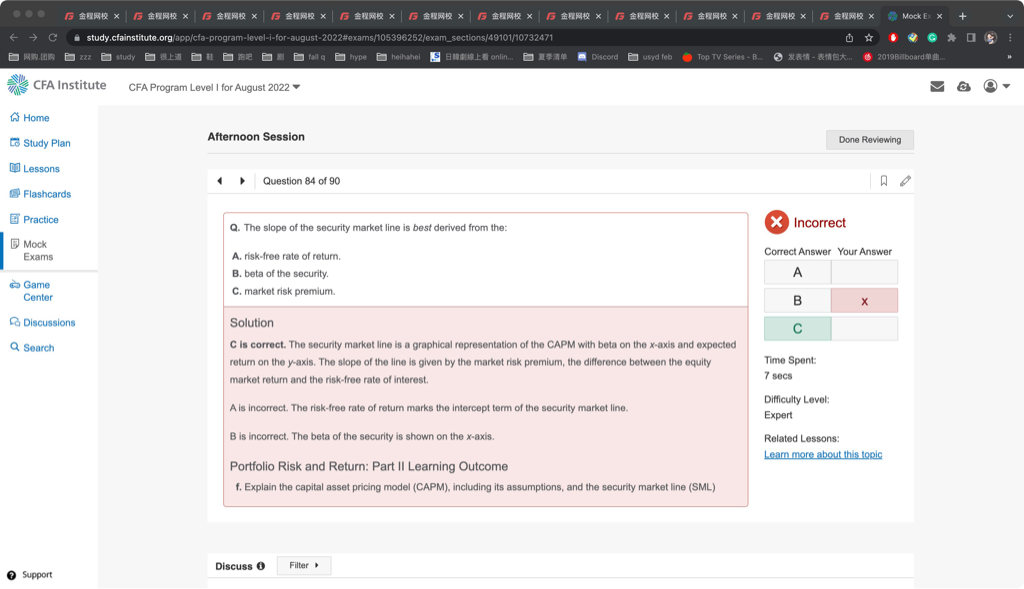Go to Study Plan in sidebar
The image size is (1024, 589).
[x=46, y=143]
